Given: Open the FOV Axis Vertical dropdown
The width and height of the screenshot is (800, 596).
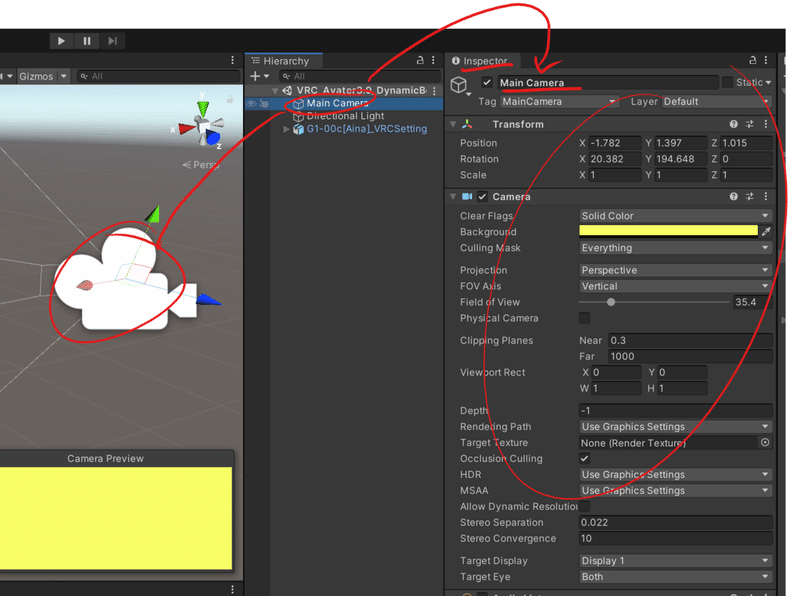Looking at the screenshot, I should [x=676, y=286].
